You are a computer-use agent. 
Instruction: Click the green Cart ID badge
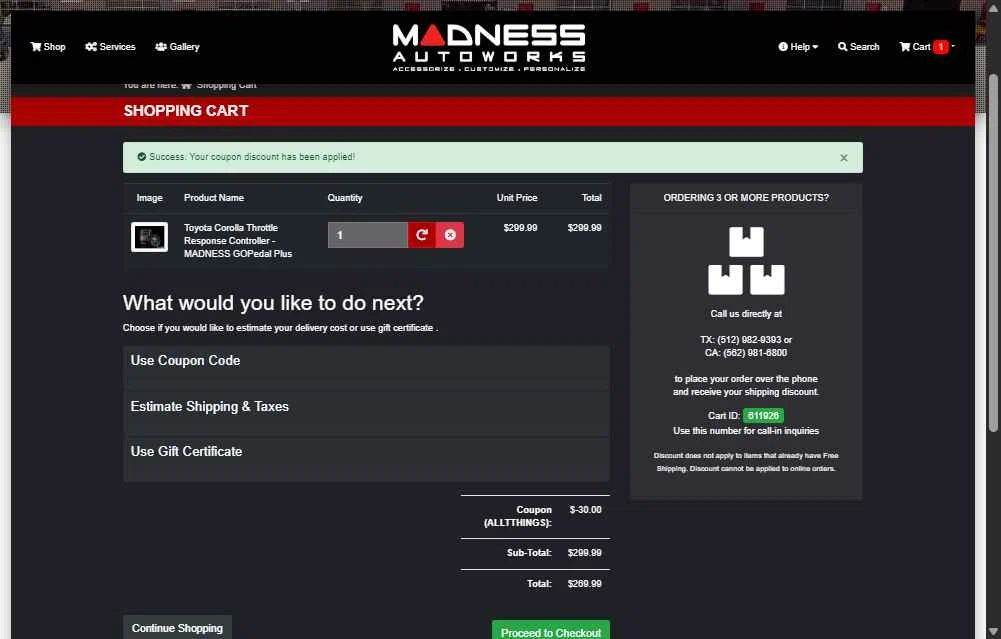(x=764, y=416)
